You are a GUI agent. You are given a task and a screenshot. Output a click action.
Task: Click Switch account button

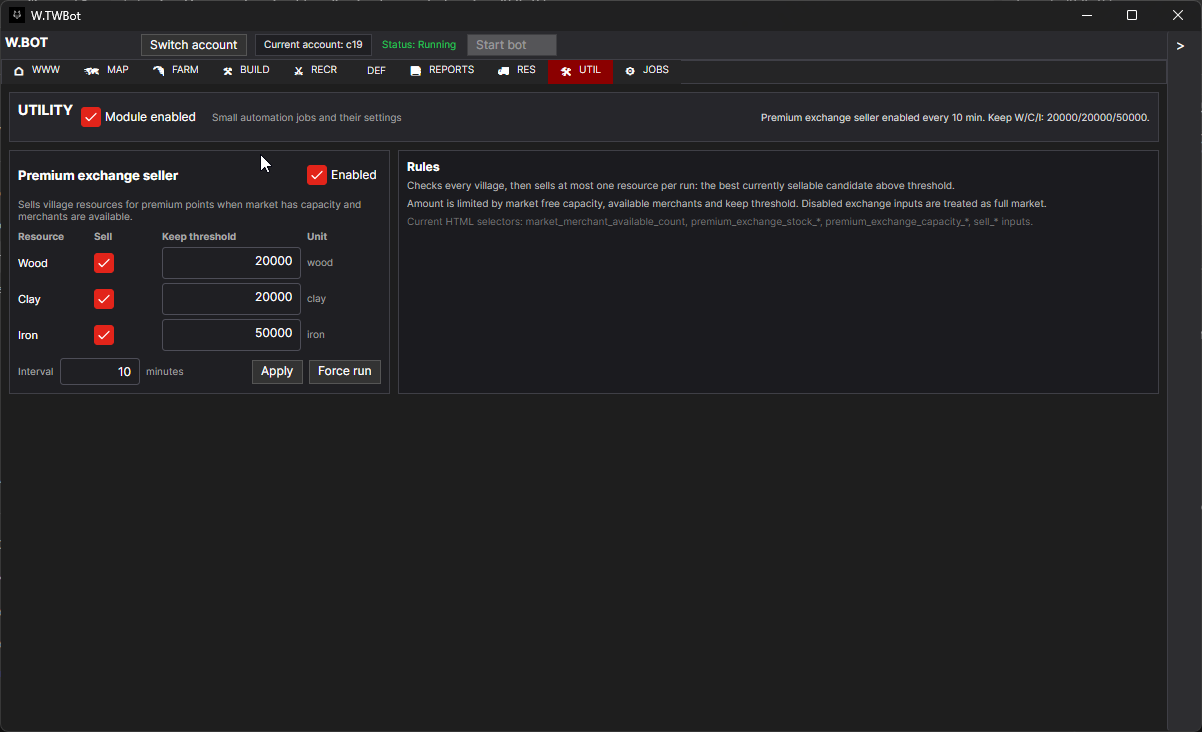click(194, 45)
